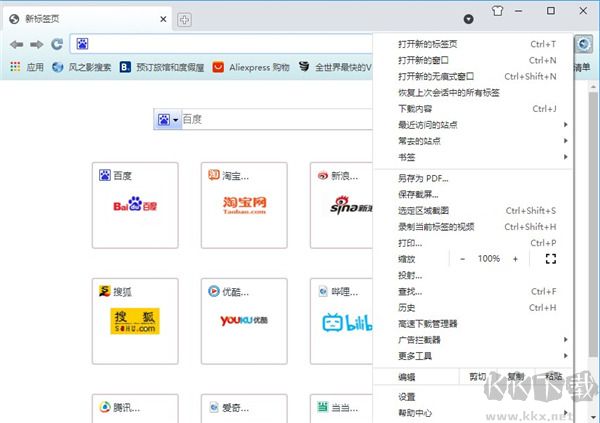Select 历史 menu item
This screenshot has width=600, height=423.
(473, 308)
